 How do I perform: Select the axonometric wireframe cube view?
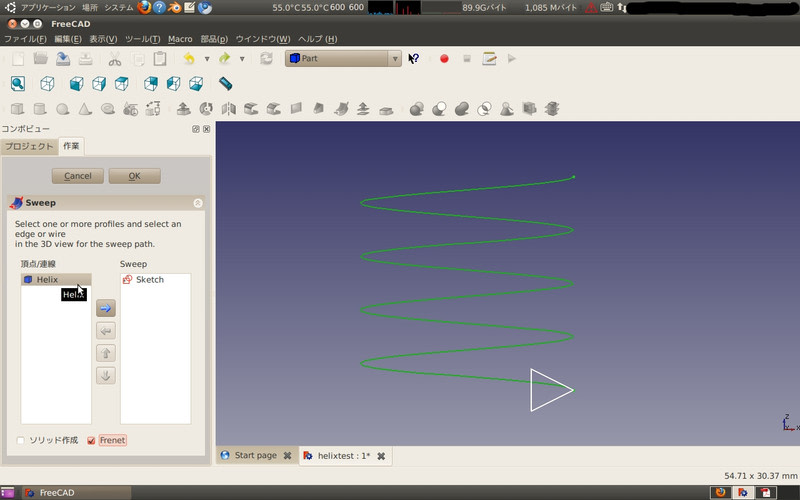click(47, 84)
